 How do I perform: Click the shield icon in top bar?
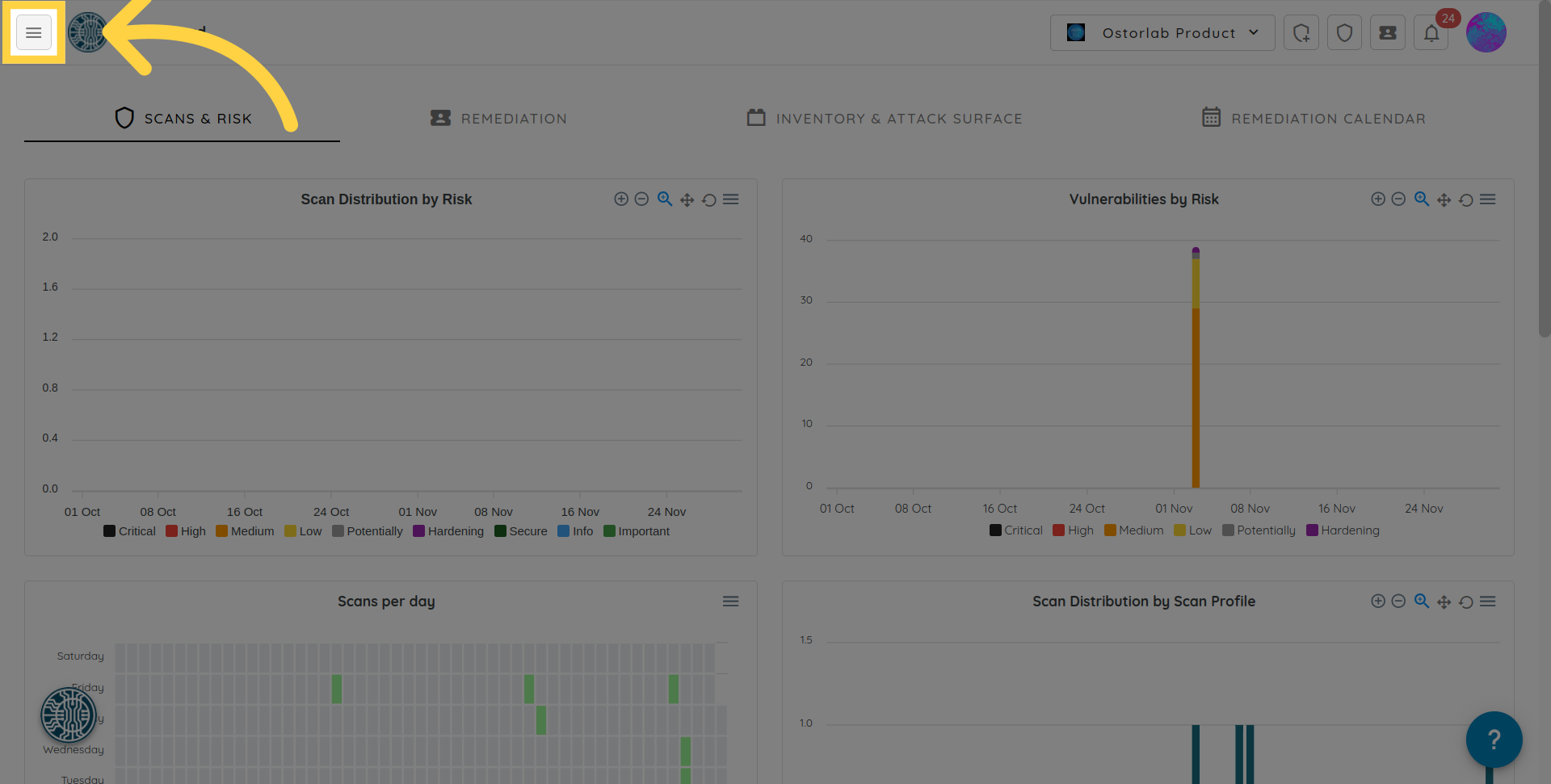click(x=1344, y=33)
